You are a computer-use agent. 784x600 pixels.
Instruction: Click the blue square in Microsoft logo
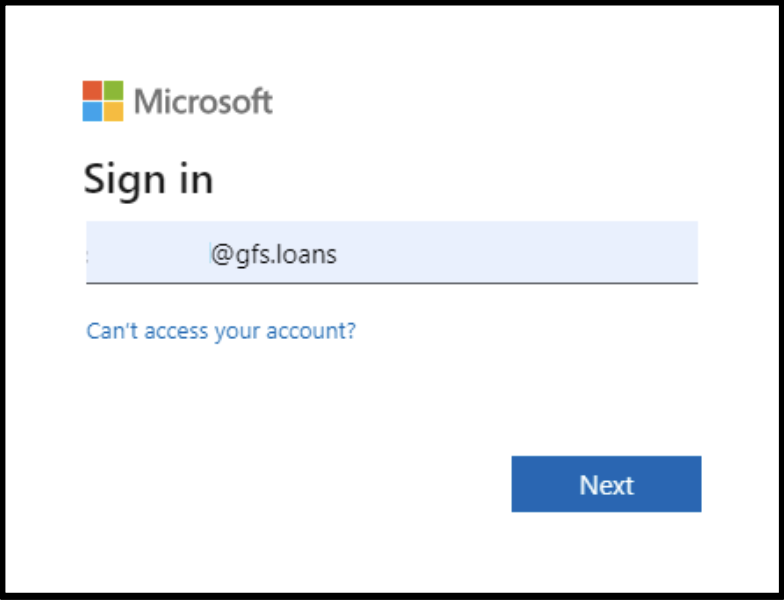[92, 111]
